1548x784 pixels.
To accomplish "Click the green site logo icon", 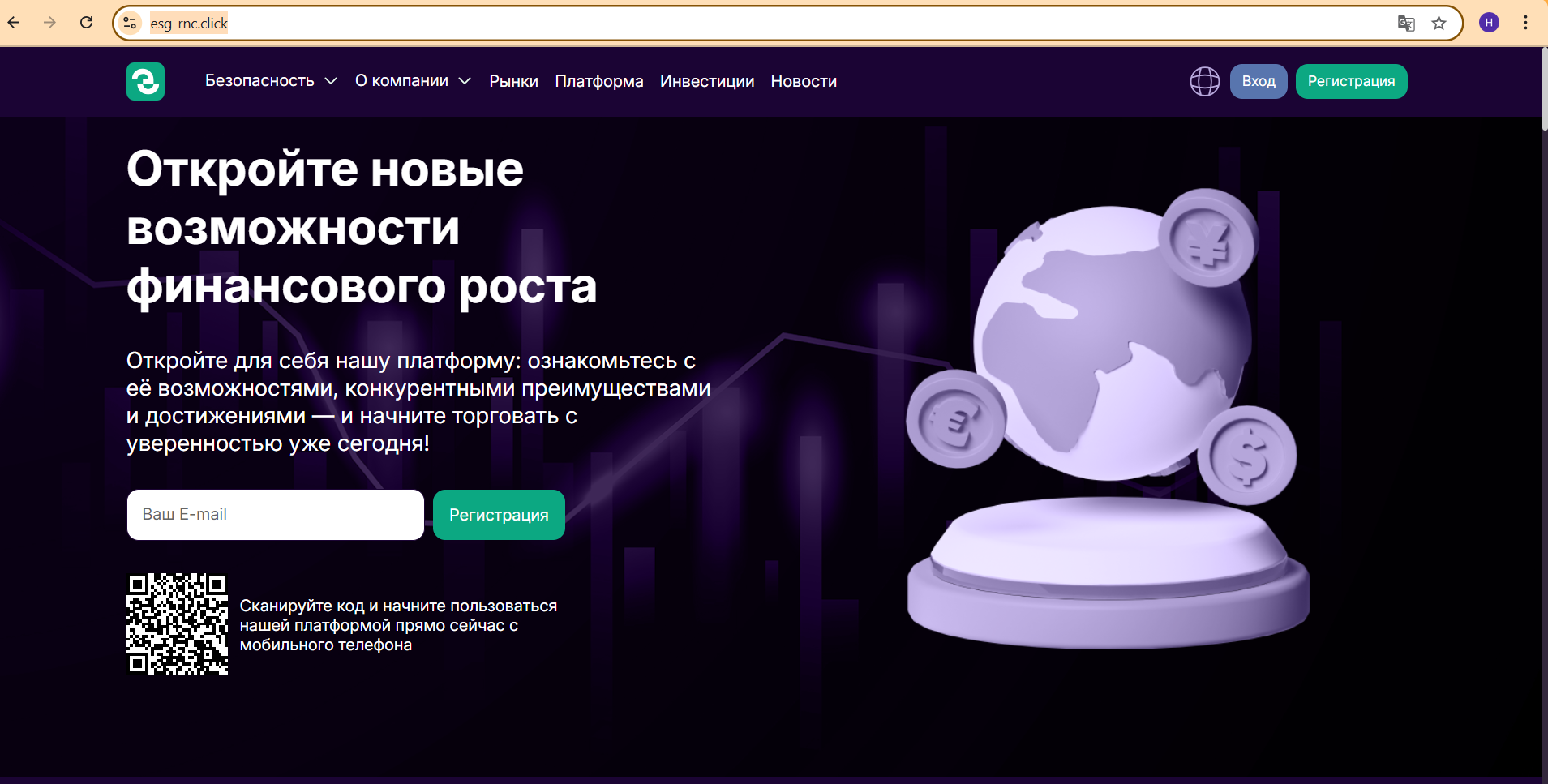I will click(145, 82).
